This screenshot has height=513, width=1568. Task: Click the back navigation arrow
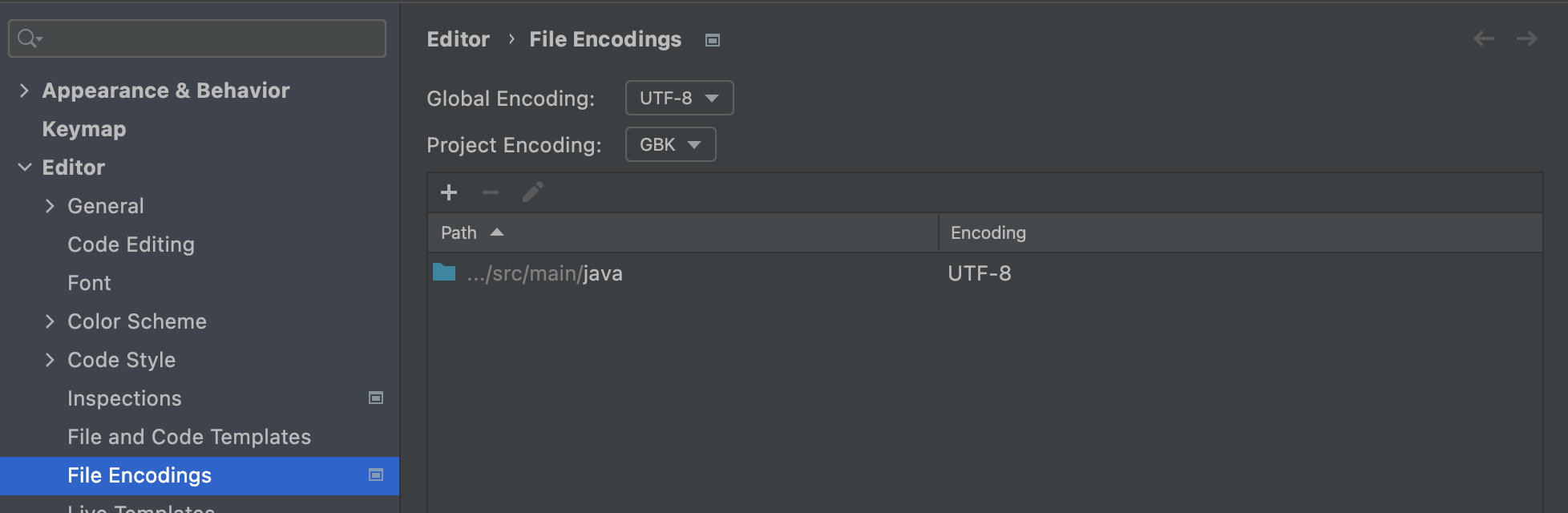1484,38
